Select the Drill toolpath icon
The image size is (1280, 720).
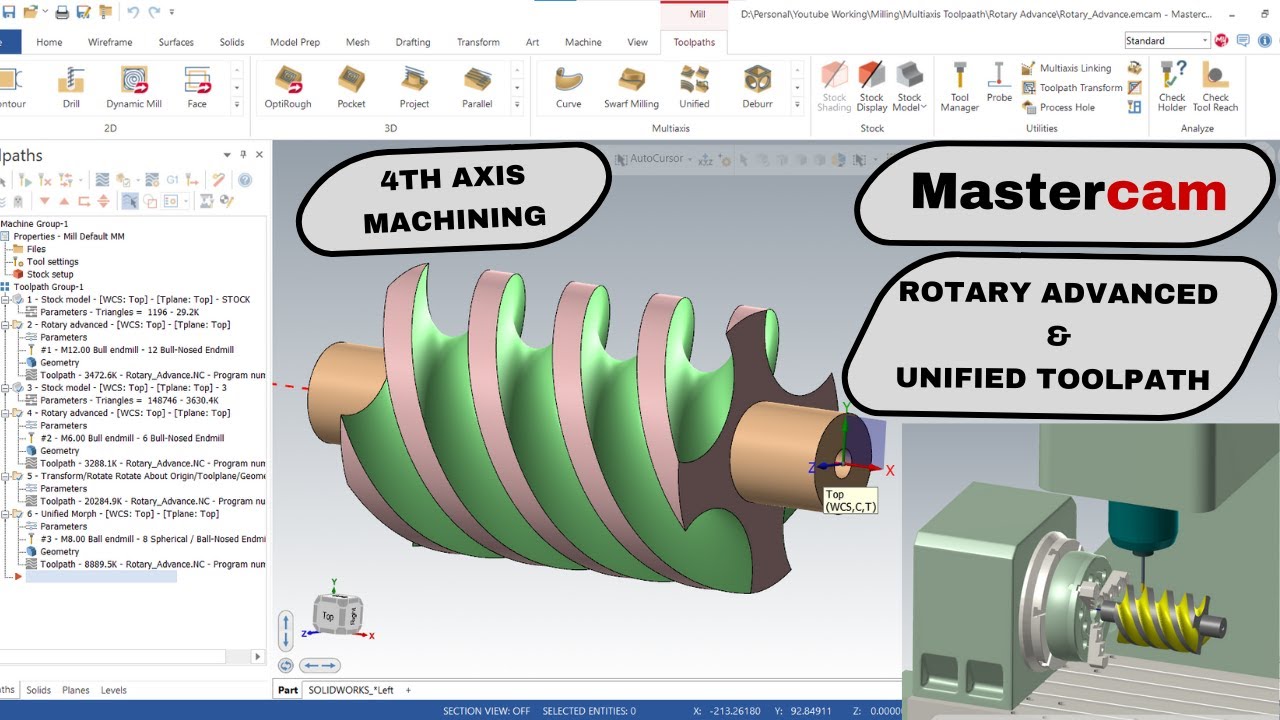pyautogui.click(x=71, y=85)
